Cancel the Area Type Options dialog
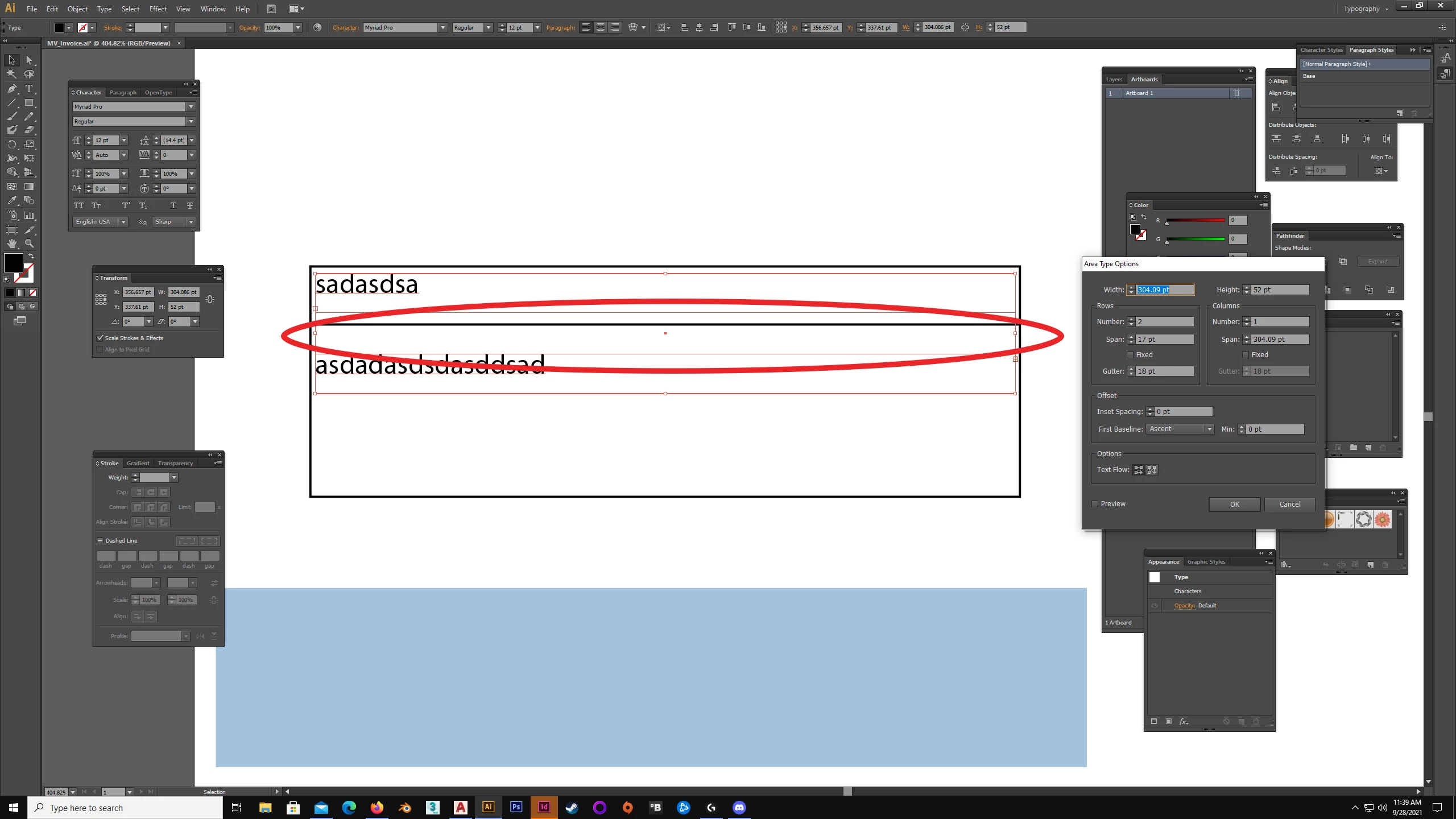The width and height of the screenshot is (1456, 819). tap(1289, 504)
